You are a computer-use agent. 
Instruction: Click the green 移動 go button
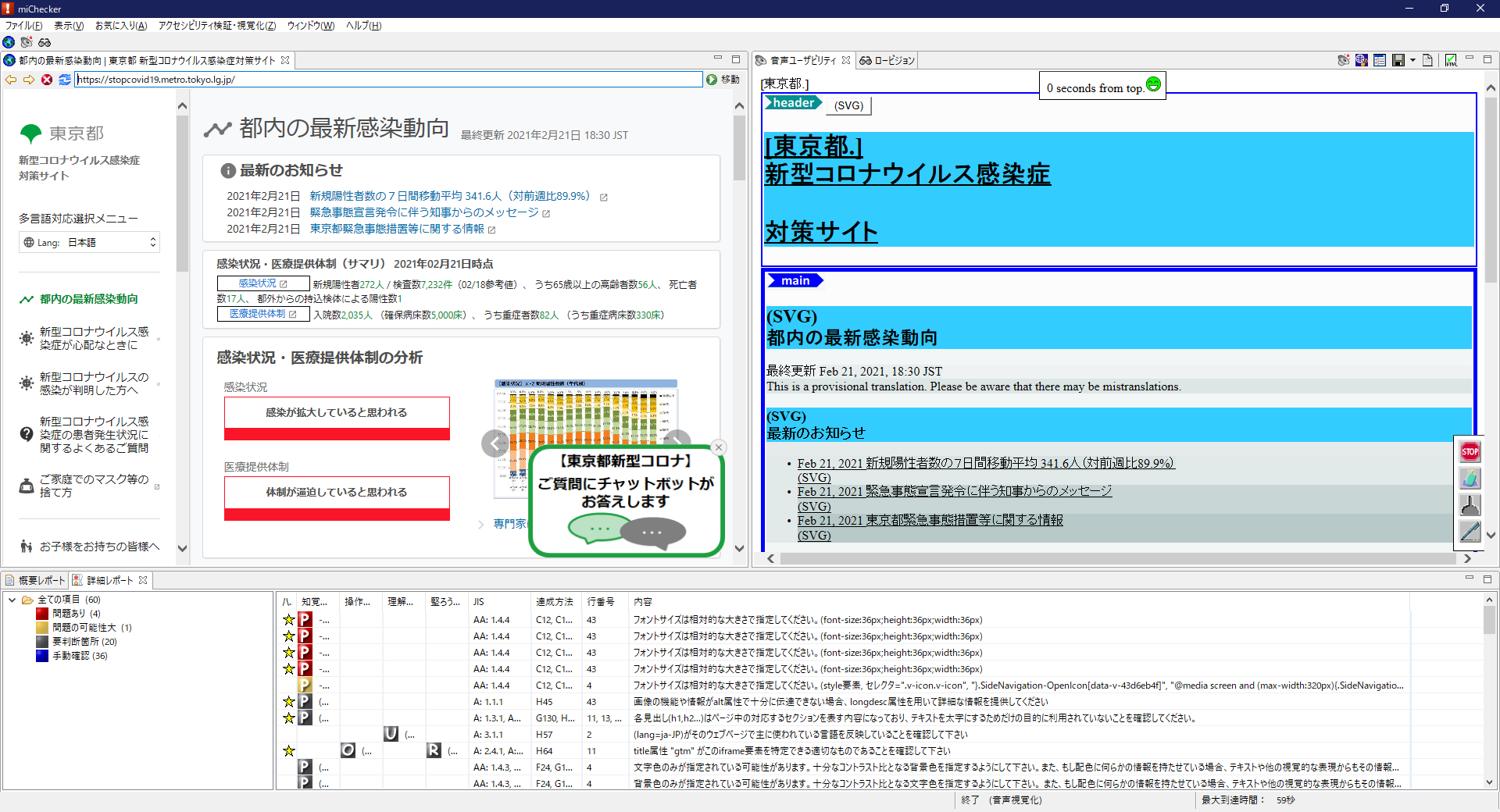pyautogui.click(x=723, y=80)
